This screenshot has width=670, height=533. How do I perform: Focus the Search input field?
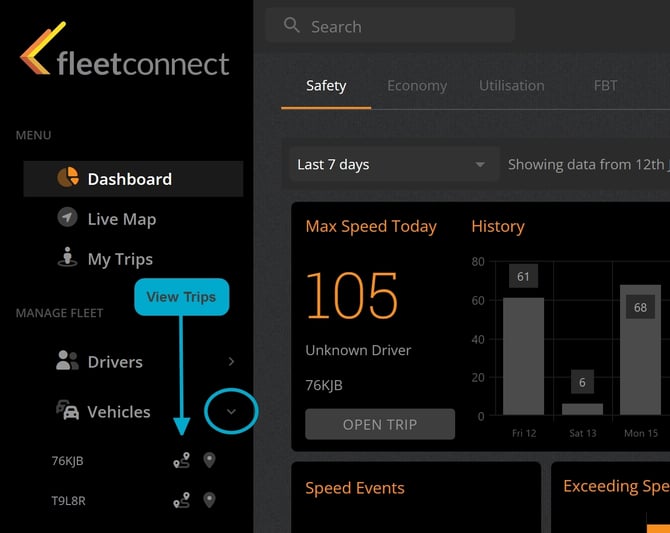pyautogui.click(x=390, y=26)
